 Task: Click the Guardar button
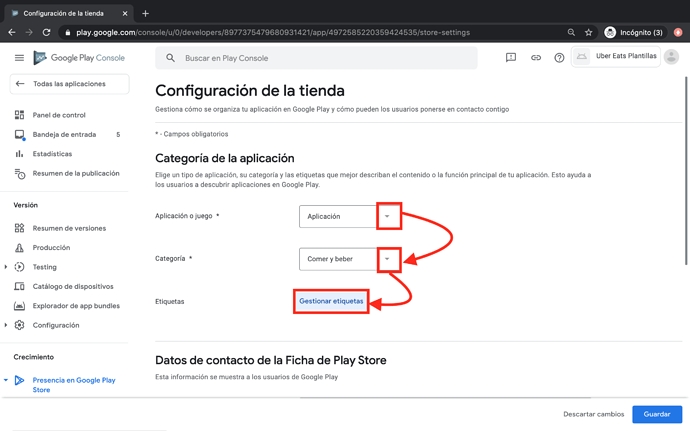pos(657,414)
